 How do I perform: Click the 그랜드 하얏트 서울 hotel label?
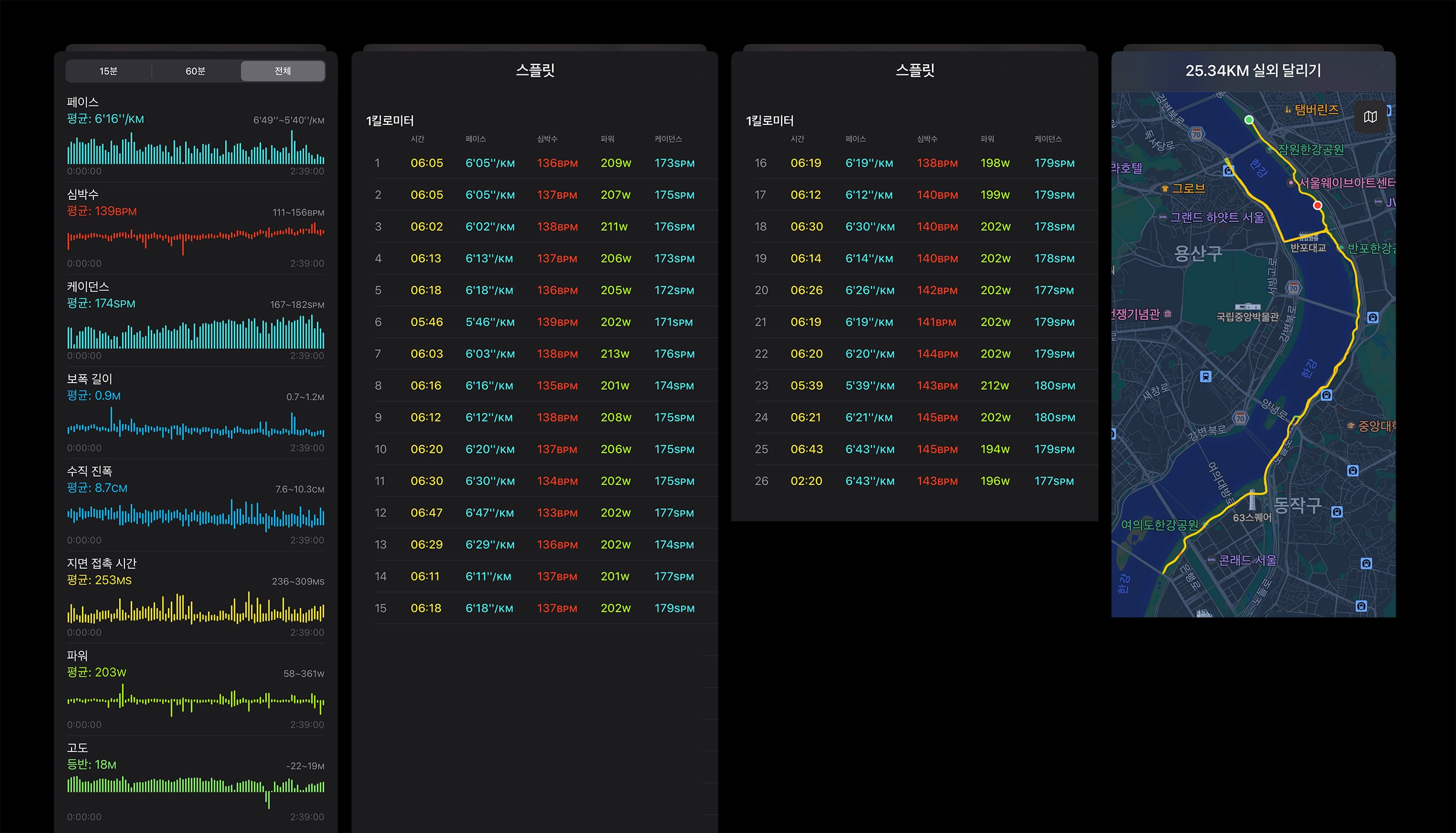(x=1216, y=217)
